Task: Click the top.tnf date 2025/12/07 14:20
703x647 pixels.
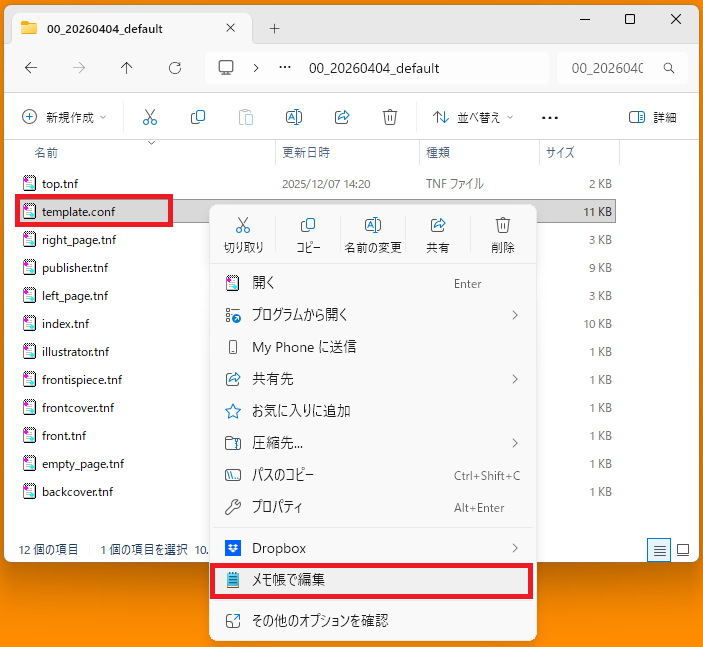Action: [326, 184]
